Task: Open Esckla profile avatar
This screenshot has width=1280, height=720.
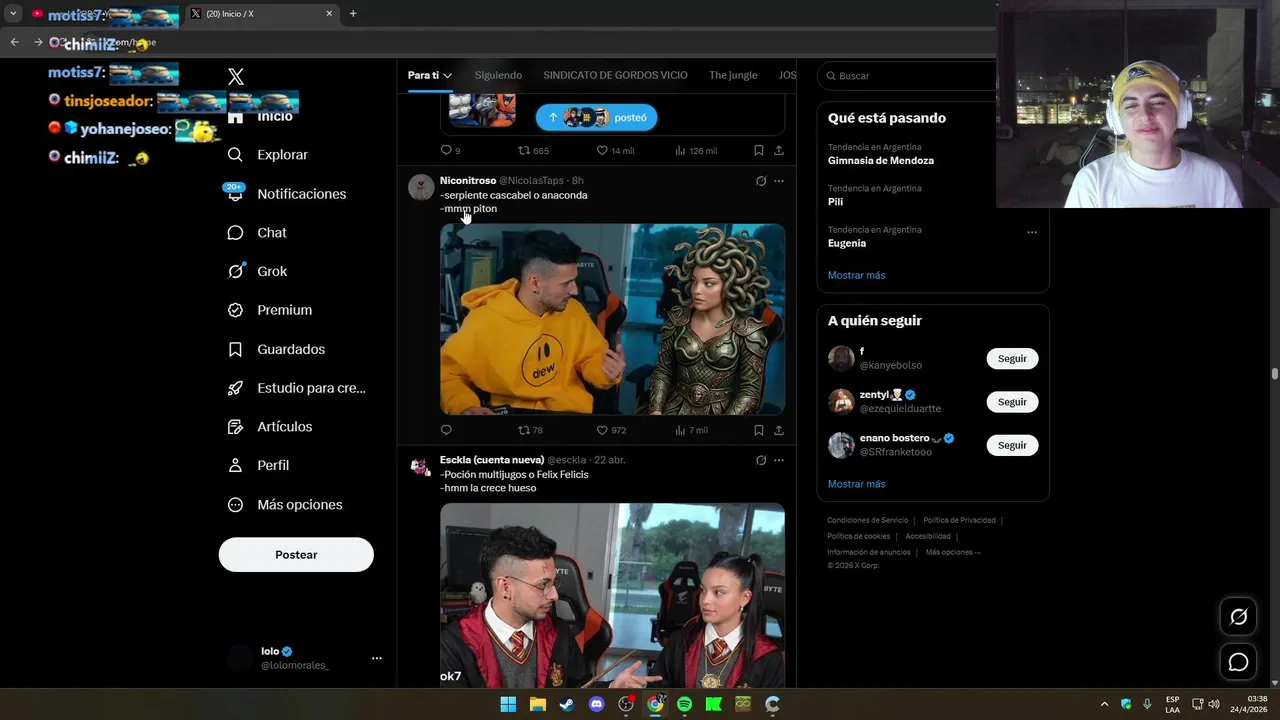Action: pos(421,466)
